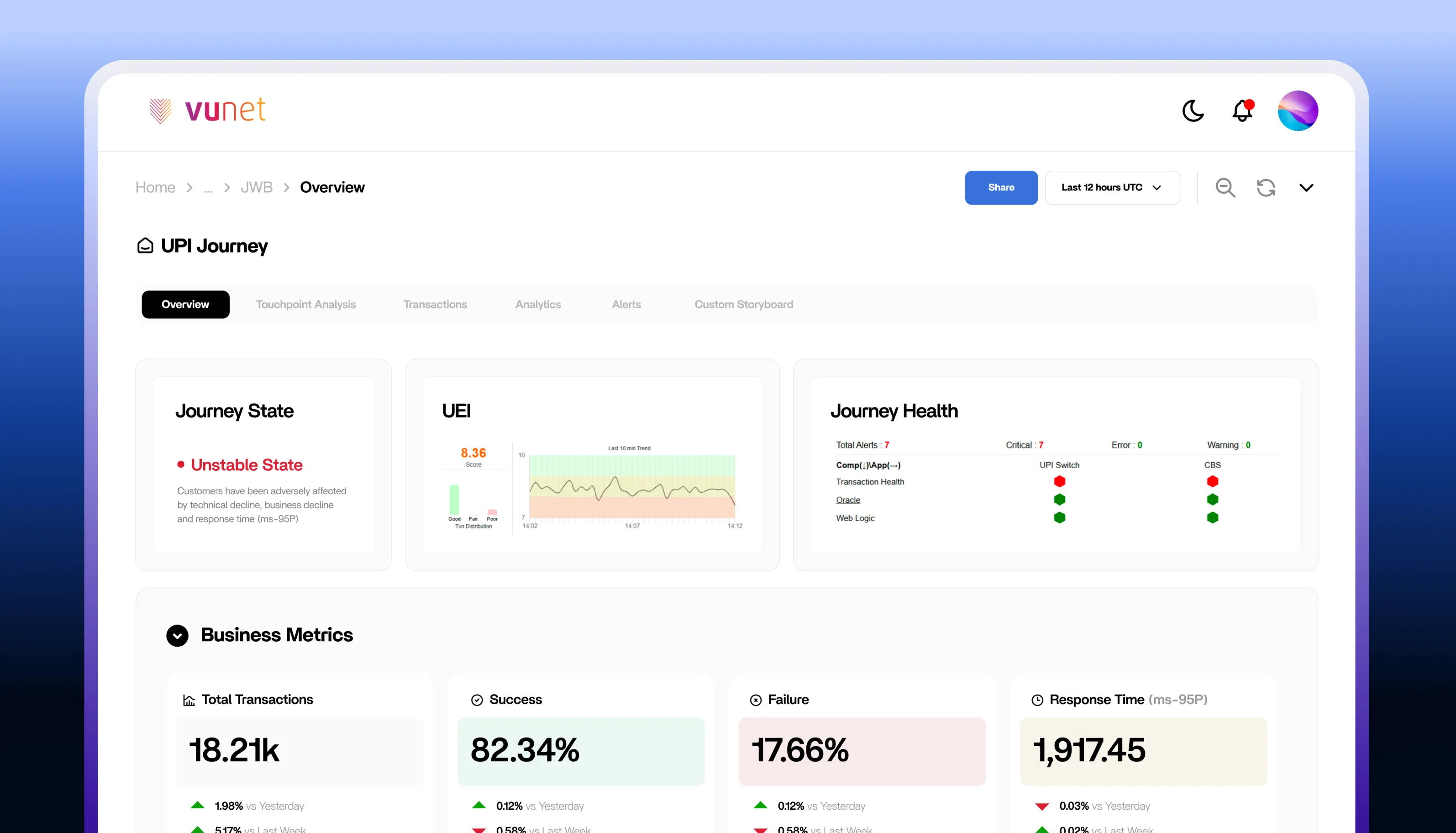The image size is (1456, 833).
Task: Click the UPI Journey home icon
Action: coord(145,246)
